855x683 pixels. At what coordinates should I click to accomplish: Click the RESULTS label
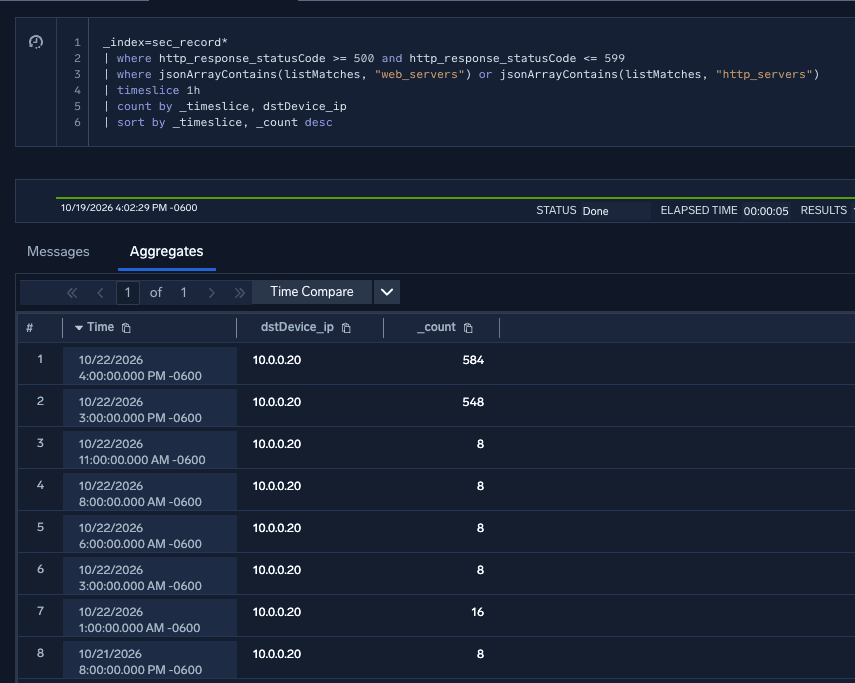point(823,210)
